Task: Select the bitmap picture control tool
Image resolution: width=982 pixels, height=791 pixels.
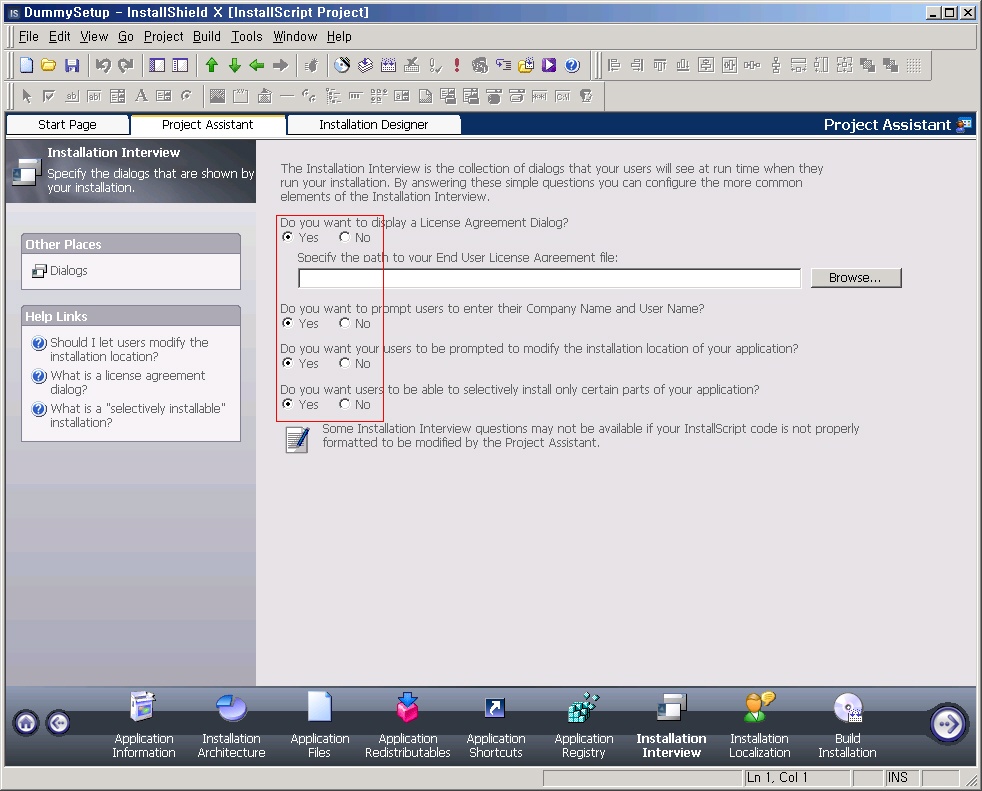Action: pos(217,96)
